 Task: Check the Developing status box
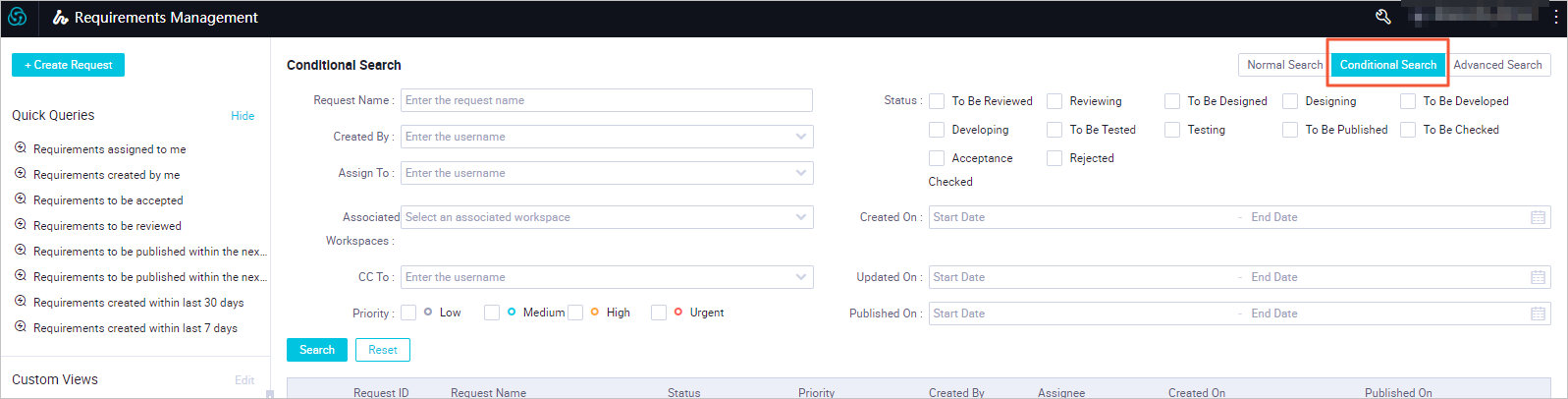(x=937, y=130)
